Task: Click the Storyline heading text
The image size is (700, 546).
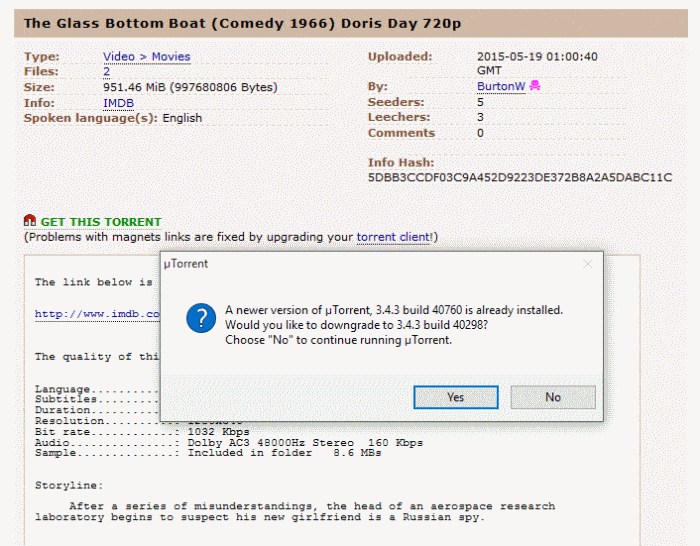Action: (69, 485)
